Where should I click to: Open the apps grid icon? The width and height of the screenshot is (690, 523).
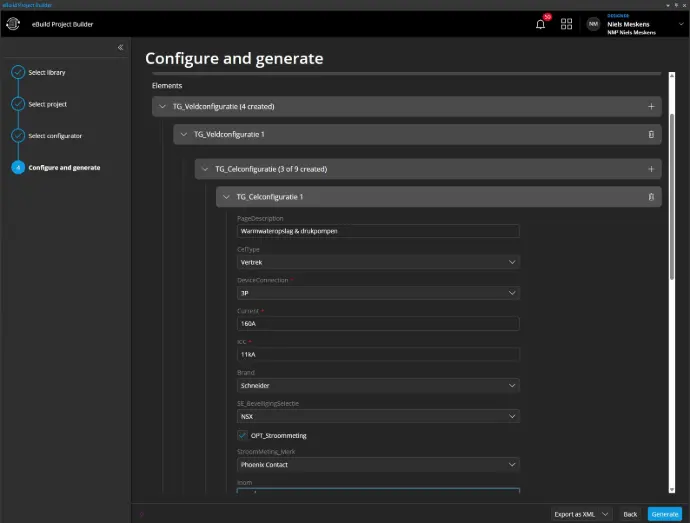[x=566, y=24]
